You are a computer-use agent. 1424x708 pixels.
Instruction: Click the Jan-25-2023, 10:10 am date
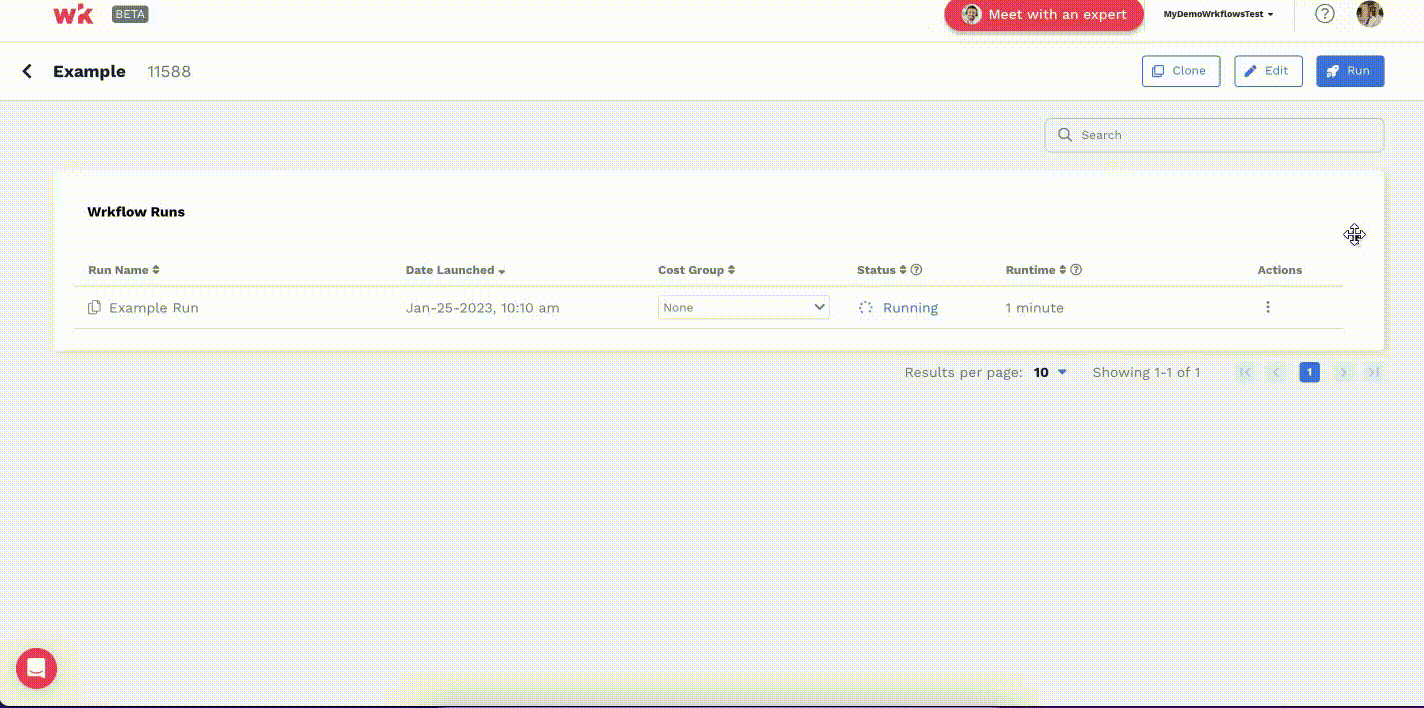[483, 308]
